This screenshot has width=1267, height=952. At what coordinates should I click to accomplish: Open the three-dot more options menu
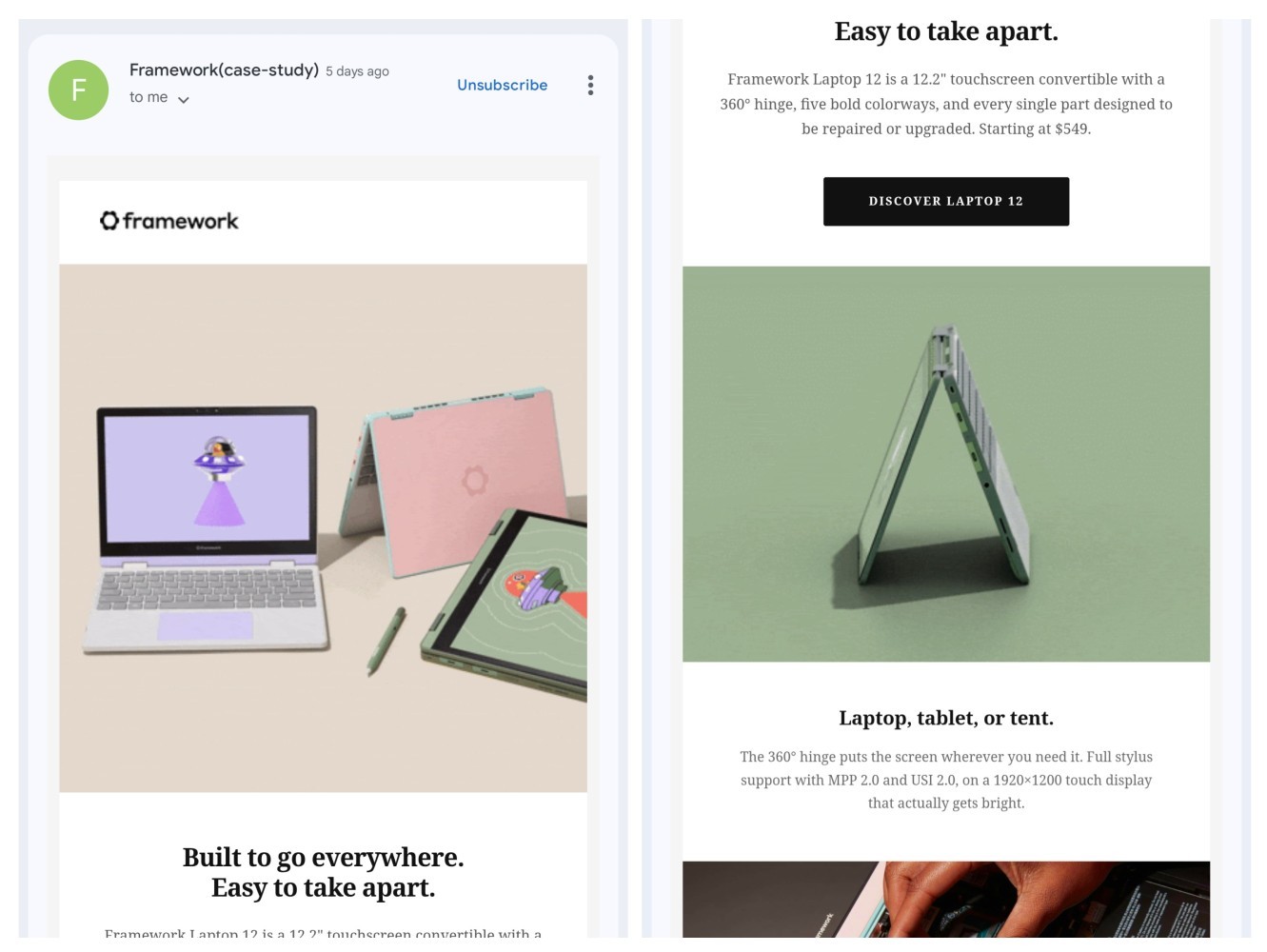pyautogui.click(x=590, y=86)
